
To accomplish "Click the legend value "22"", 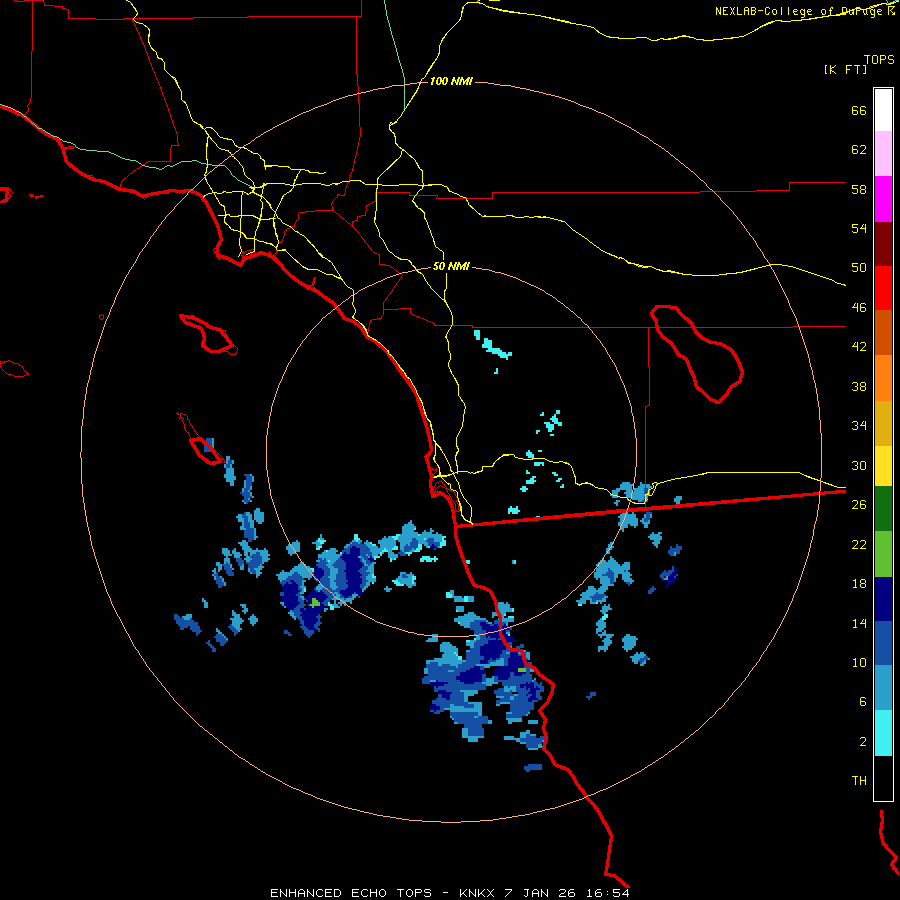I will [859, 544].
